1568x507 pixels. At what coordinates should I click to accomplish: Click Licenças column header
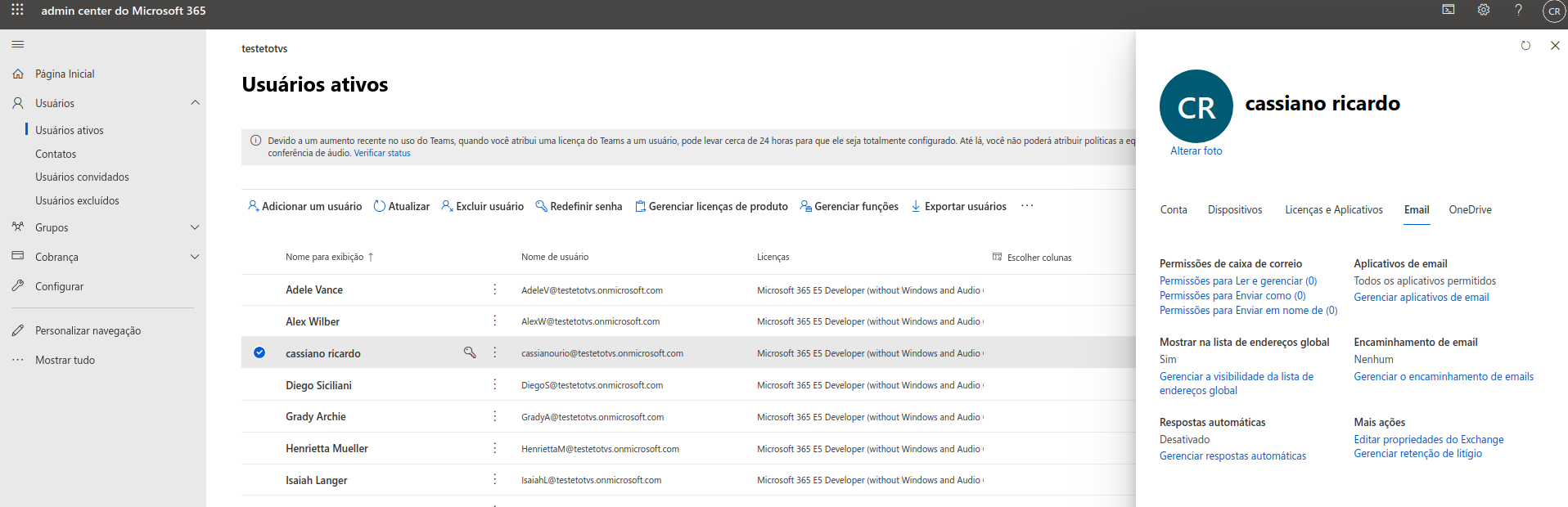coord(773,257)
